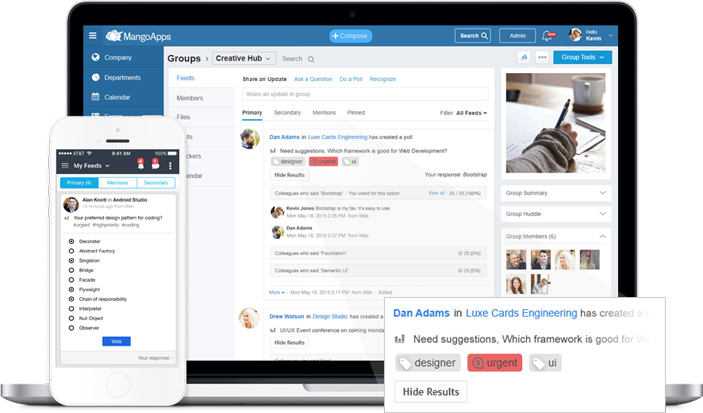Click the Admin button

(x=517, y=35)
